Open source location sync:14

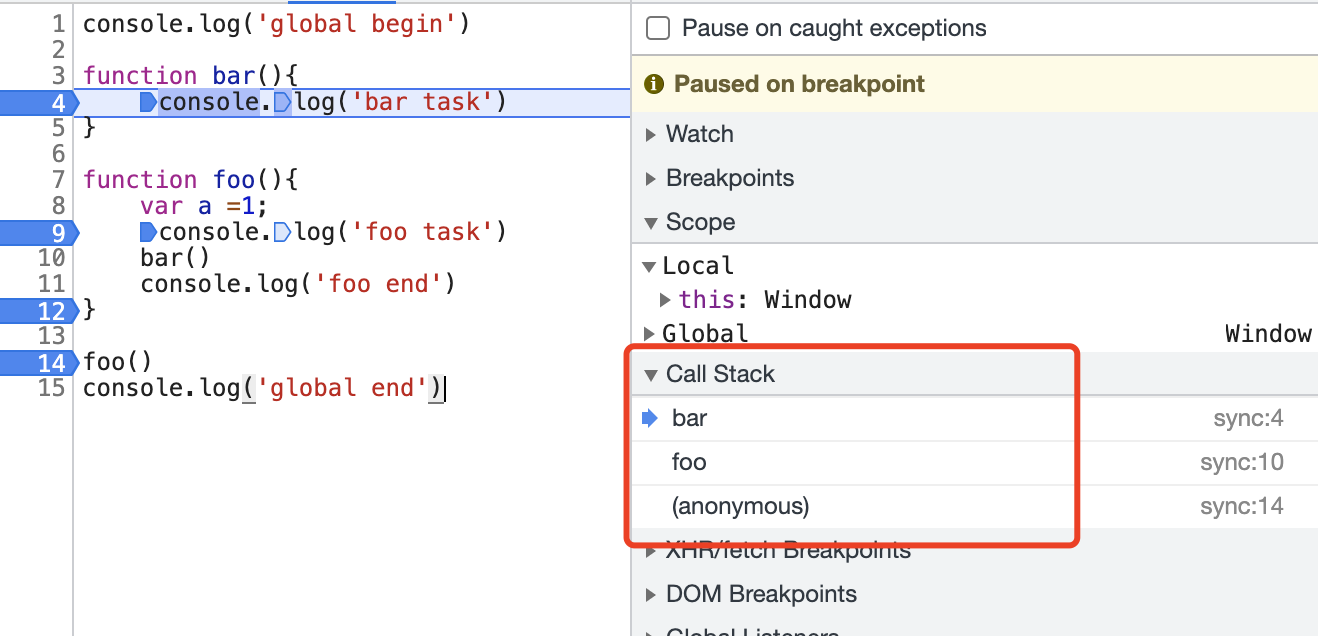pos(1242,506)
